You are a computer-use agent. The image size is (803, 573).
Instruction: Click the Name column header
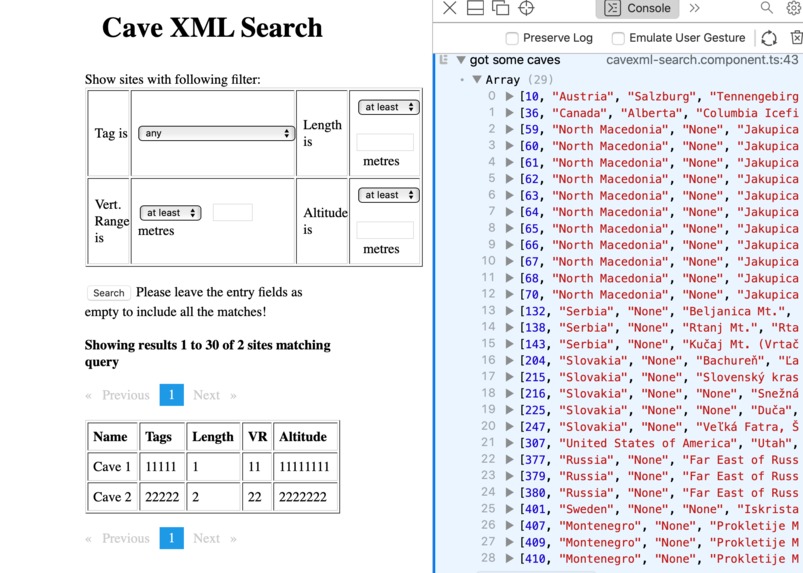[x=112, y=436]
